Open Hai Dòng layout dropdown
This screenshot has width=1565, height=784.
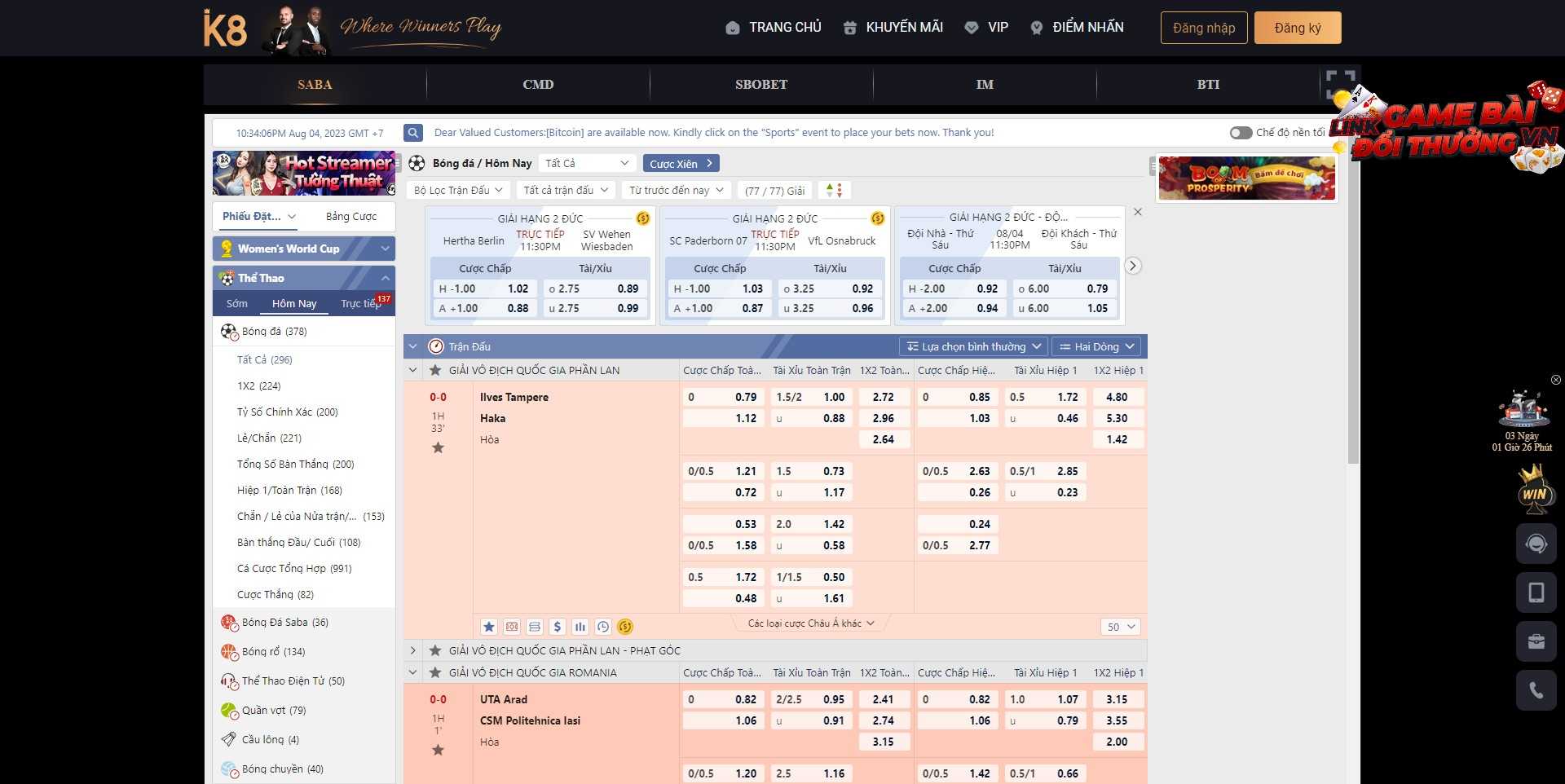click(x=1096, y=346)
